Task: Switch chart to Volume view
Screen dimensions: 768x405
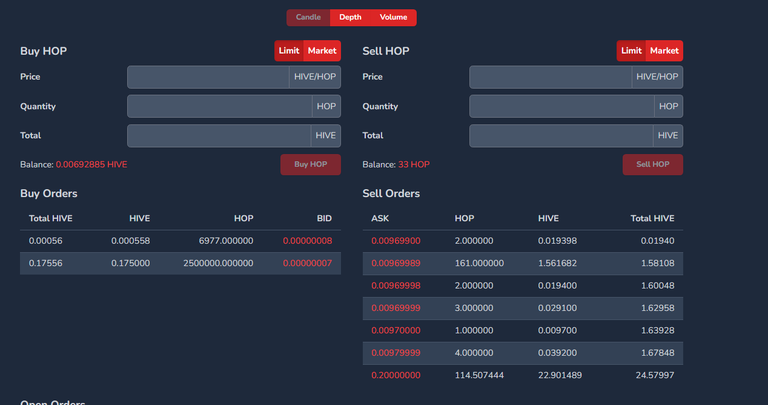Action: [x=393, y=17]
